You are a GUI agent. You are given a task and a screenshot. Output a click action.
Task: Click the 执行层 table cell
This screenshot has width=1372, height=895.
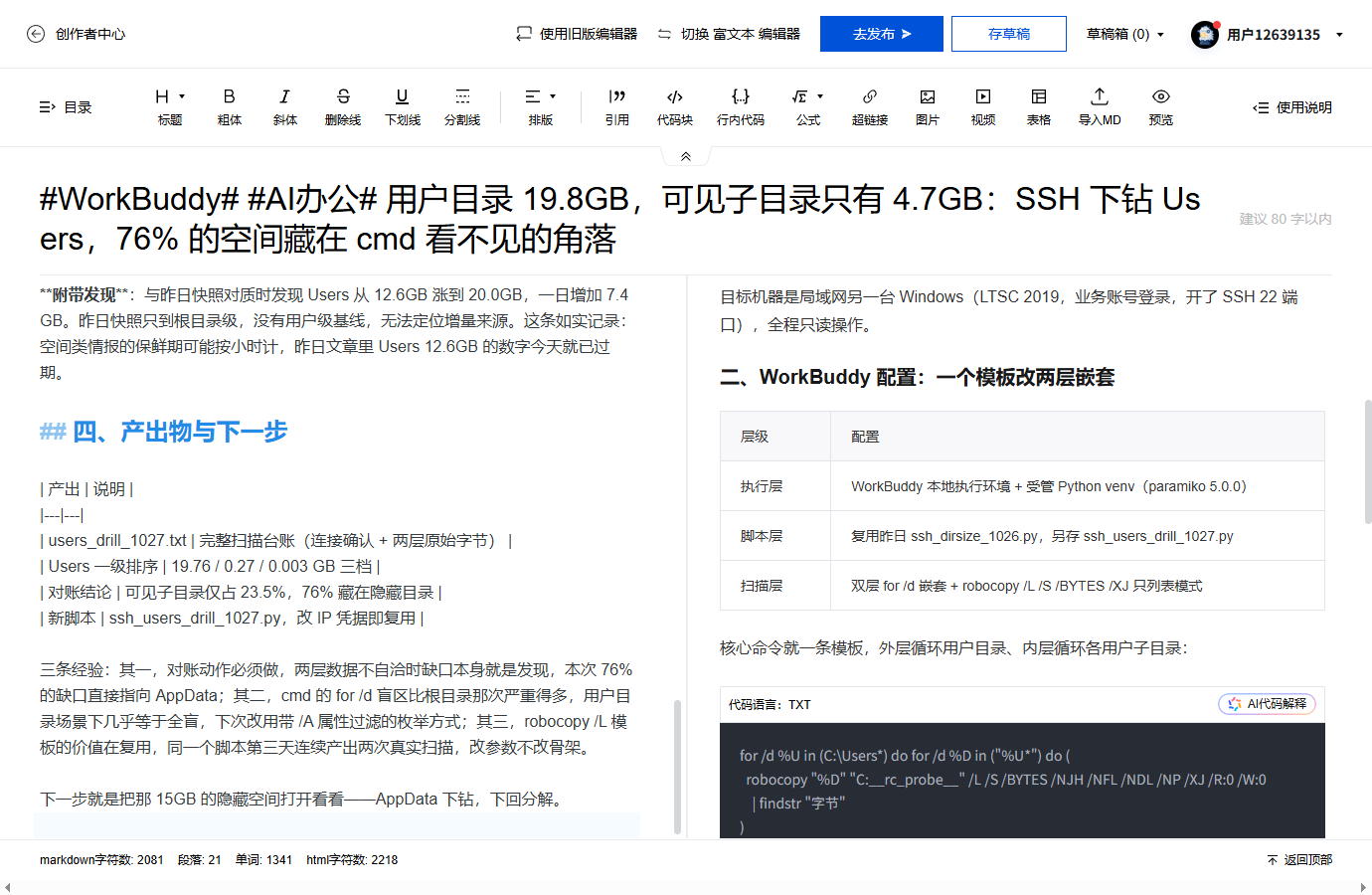(775, 486)
